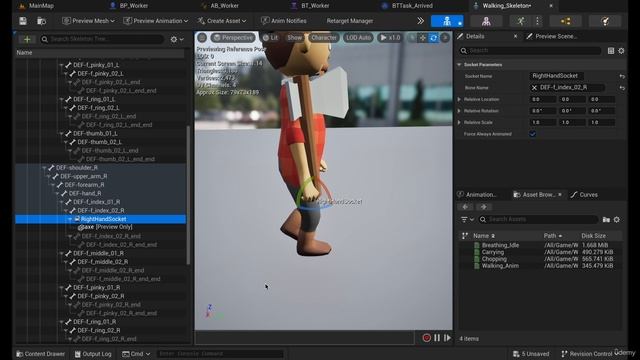The image size is (640, 360).
Task: Open the Curves tab
Action: (584, 195)
